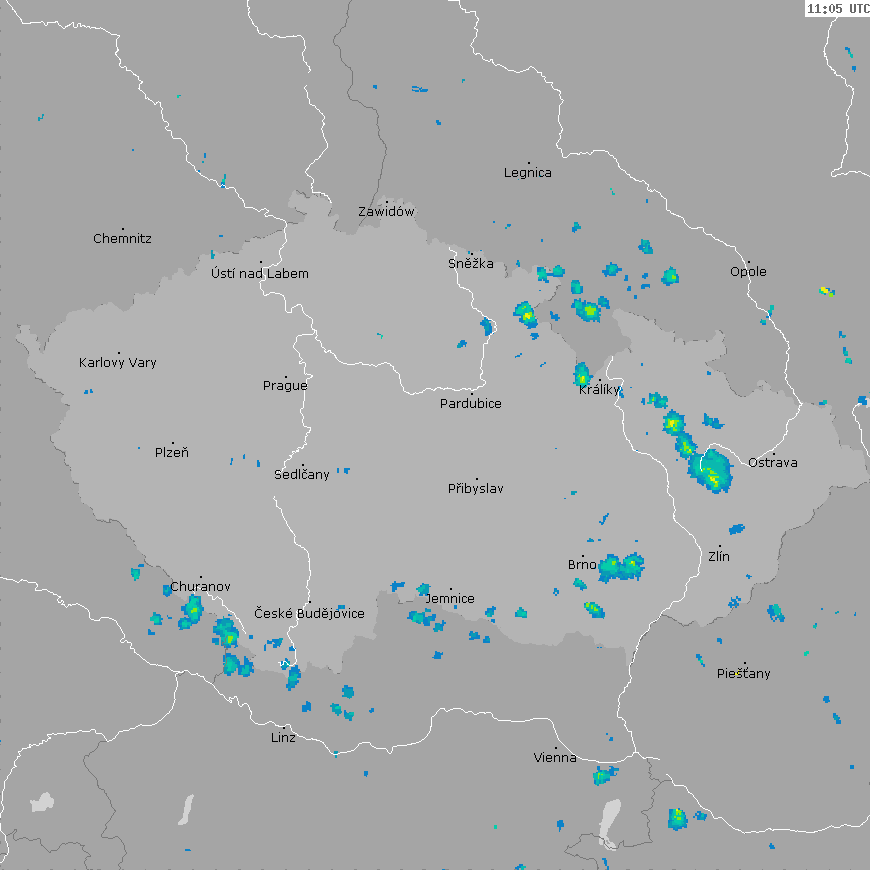Viewport: 870px width, 870px height.
Task: Click the Legnica city label
Action: point(528,173)
